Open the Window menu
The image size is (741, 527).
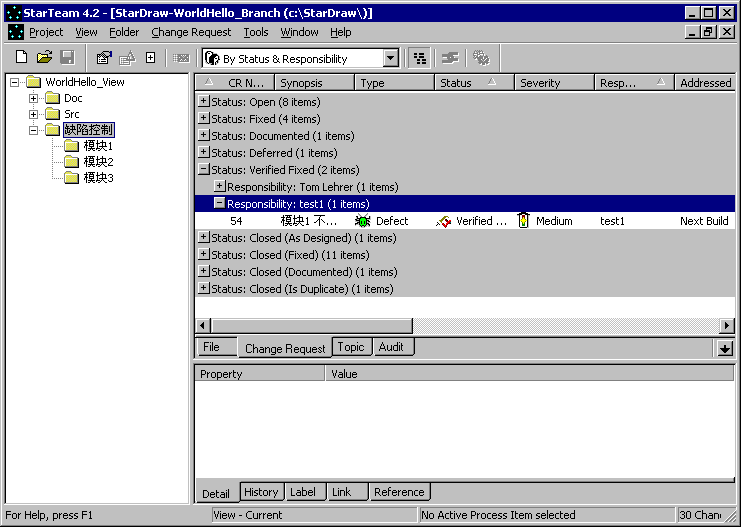[299, 32]
